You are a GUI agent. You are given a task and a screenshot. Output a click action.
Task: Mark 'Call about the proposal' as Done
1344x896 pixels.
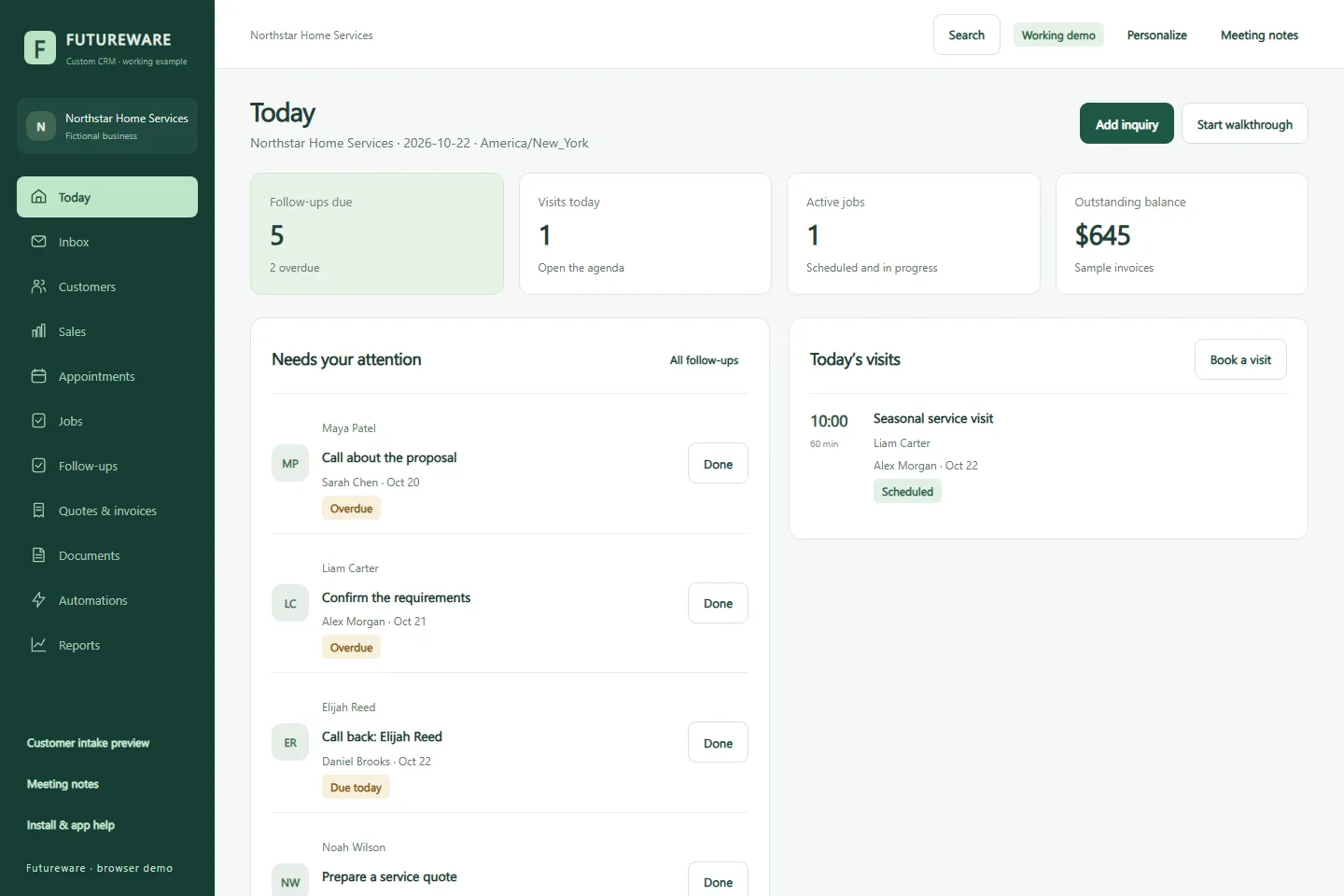point(718,463)
